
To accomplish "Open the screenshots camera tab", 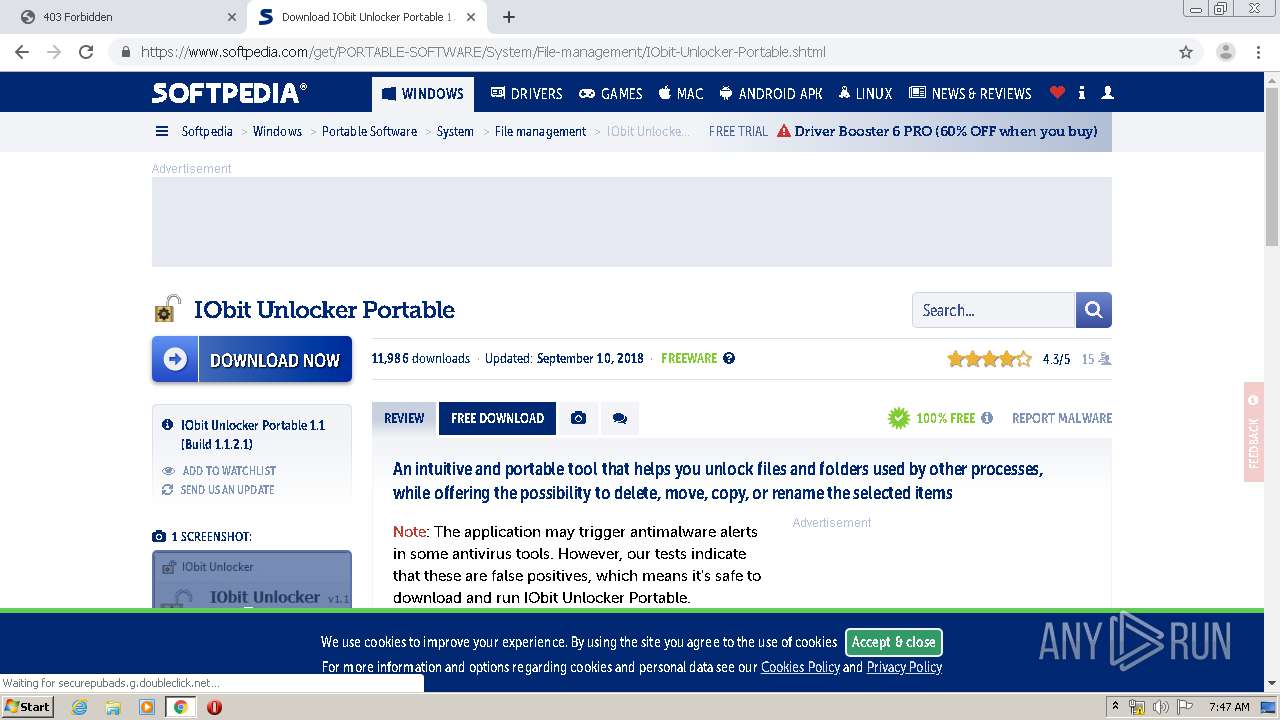I will 578,418.
